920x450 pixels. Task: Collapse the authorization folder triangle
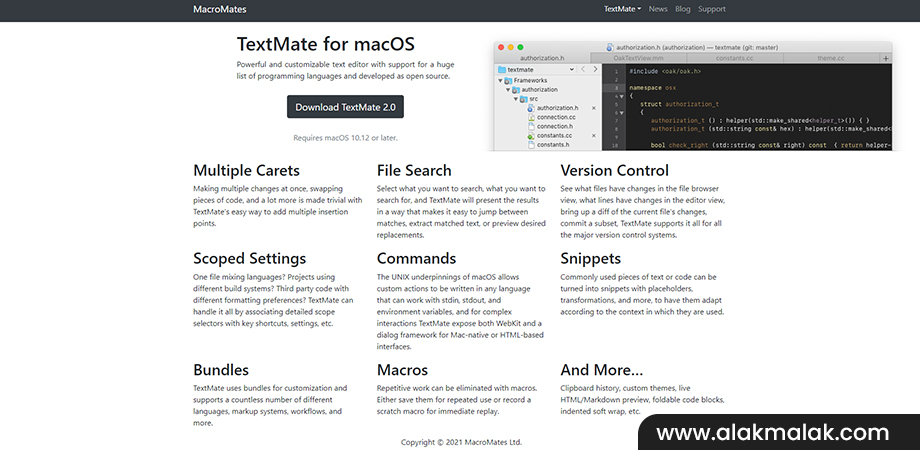coord(508,90)
